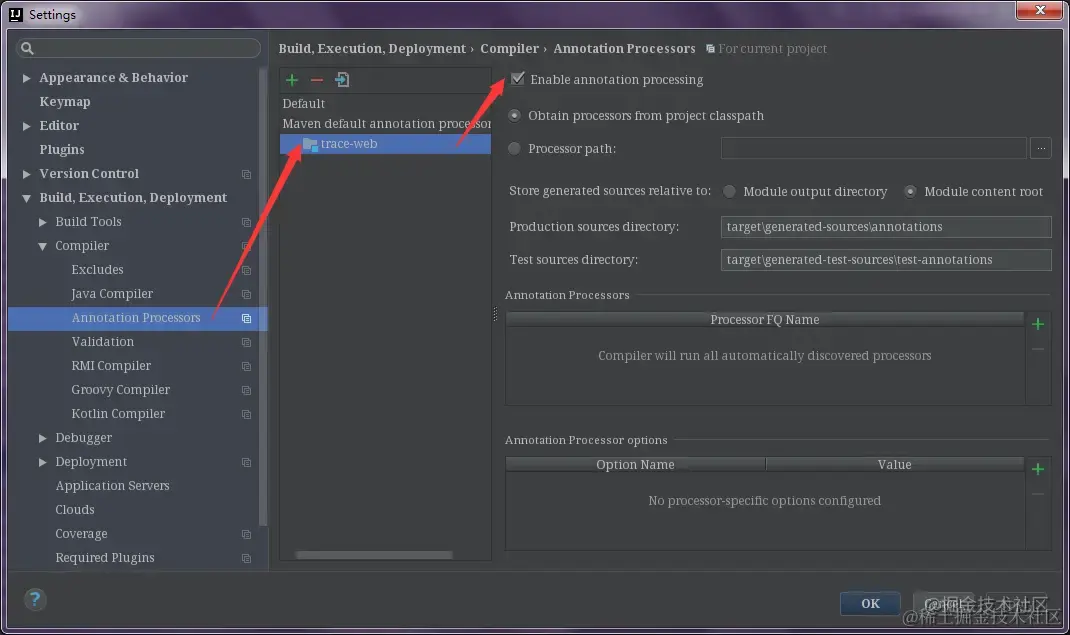Click project-level icon beside Annotation Processors
This screenshot has height=635, width=1070.
click(x=246, y=319)
